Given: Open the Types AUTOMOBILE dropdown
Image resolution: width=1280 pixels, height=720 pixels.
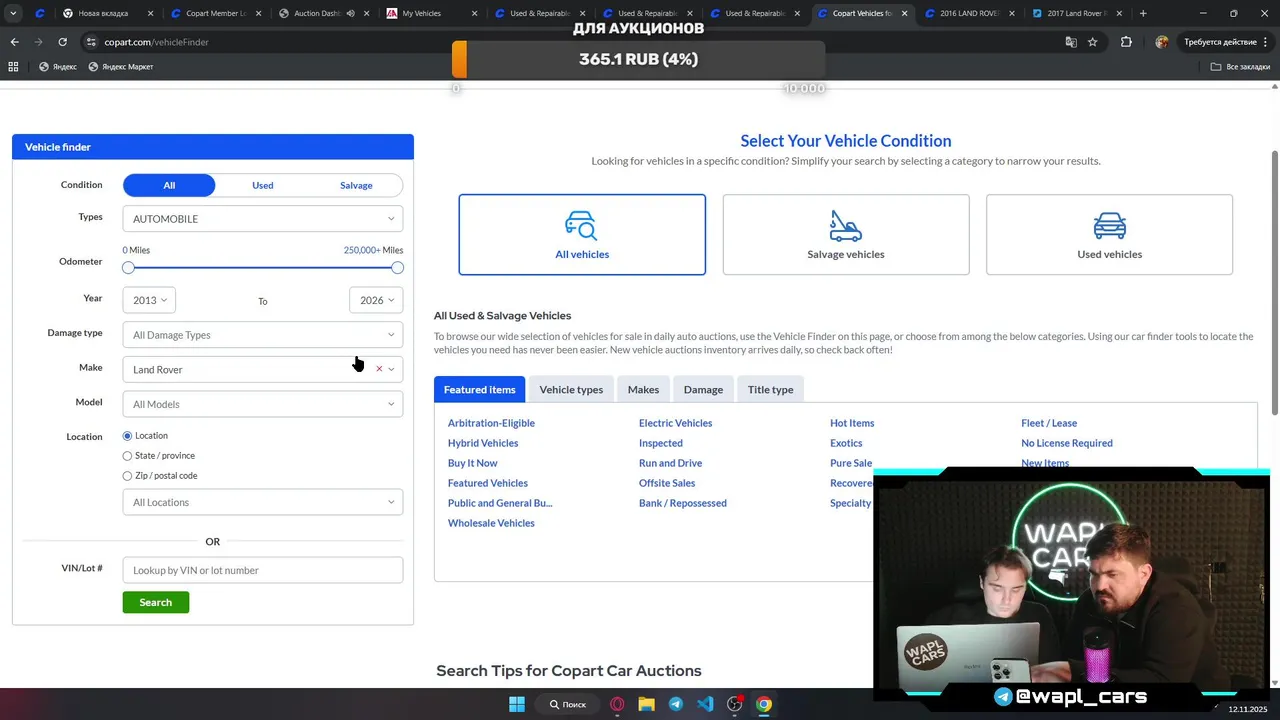Looking at the screenshot, I should point(263,219).
